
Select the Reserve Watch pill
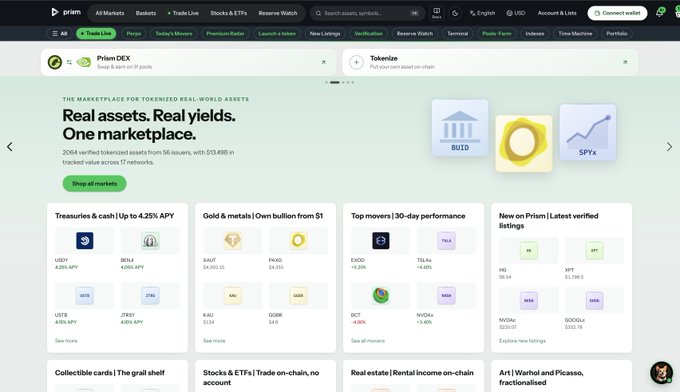click(415, 33)
